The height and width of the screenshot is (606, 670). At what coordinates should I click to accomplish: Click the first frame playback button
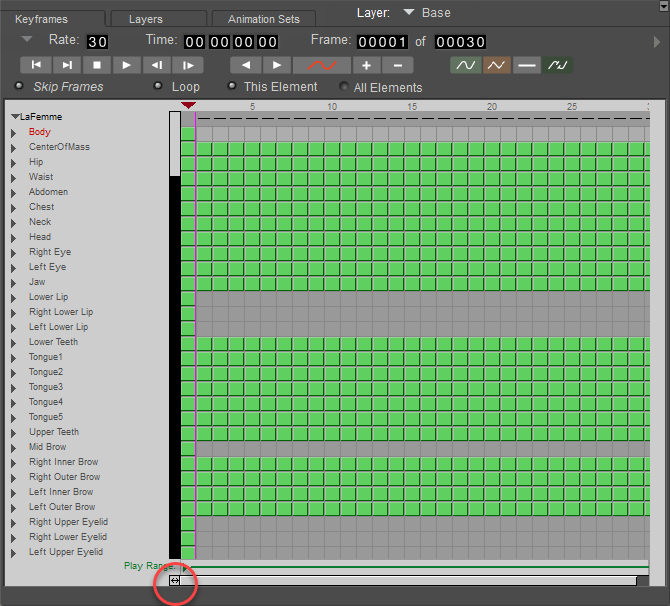(35, 65)
